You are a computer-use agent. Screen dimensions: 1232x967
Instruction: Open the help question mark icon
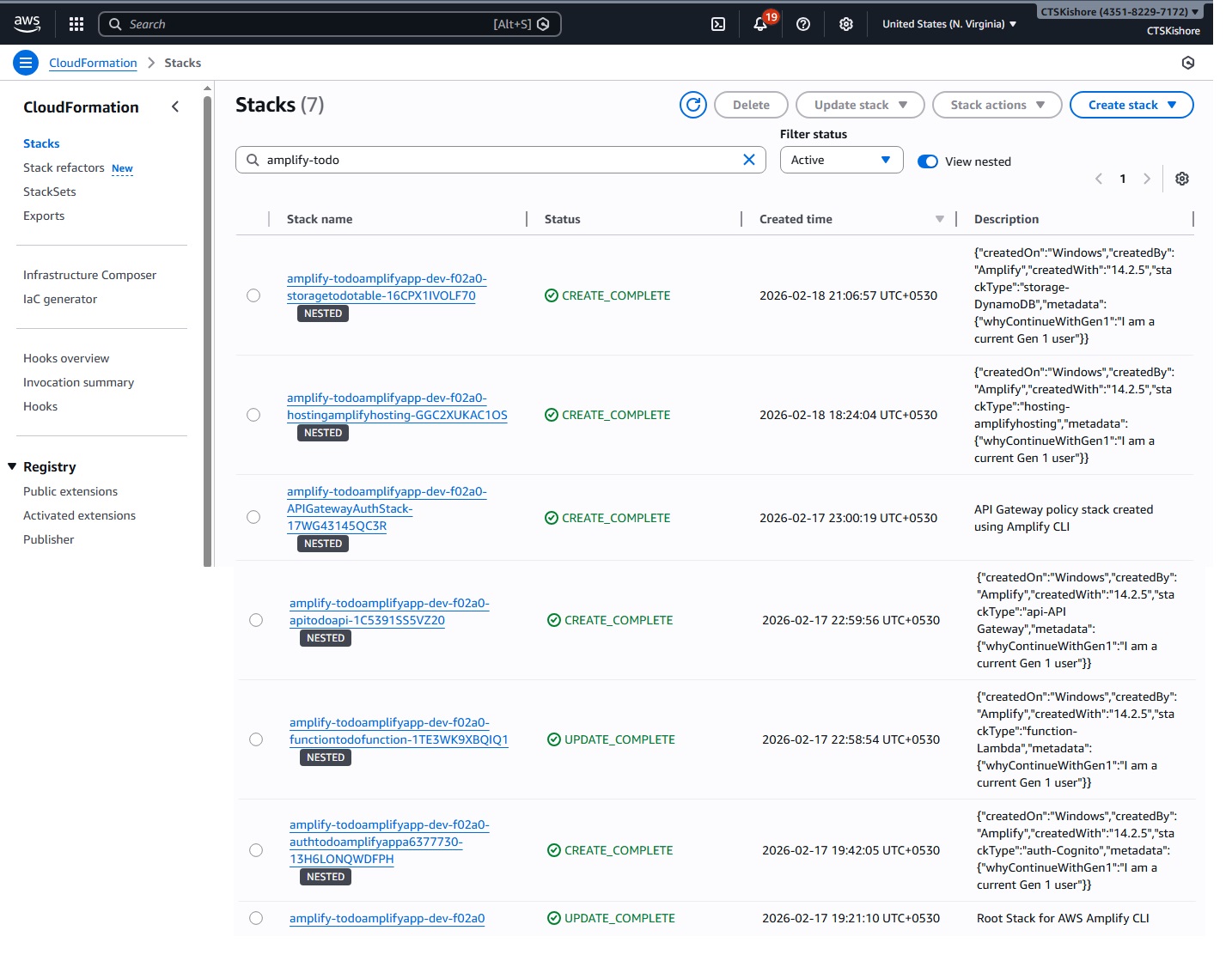(x=803, y=24)
